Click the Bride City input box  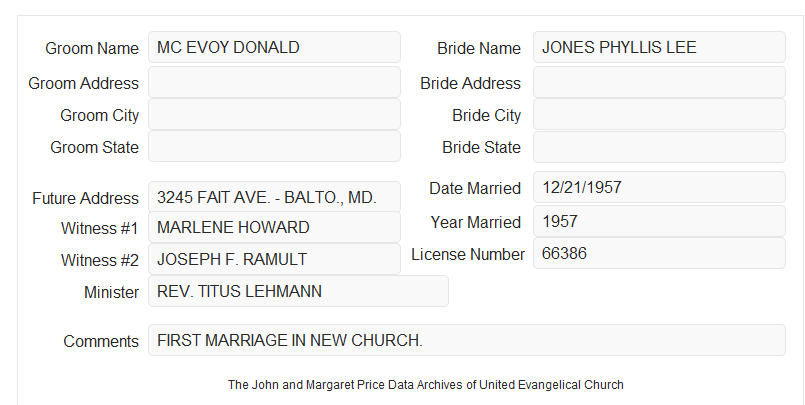[x=659, y=114]
